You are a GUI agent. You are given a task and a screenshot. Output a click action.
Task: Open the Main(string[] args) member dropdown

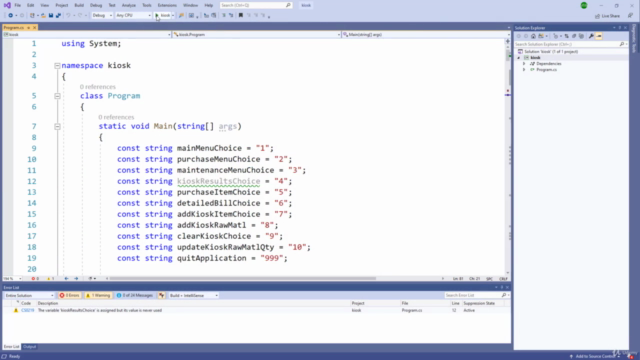click(x=426, y=35)
